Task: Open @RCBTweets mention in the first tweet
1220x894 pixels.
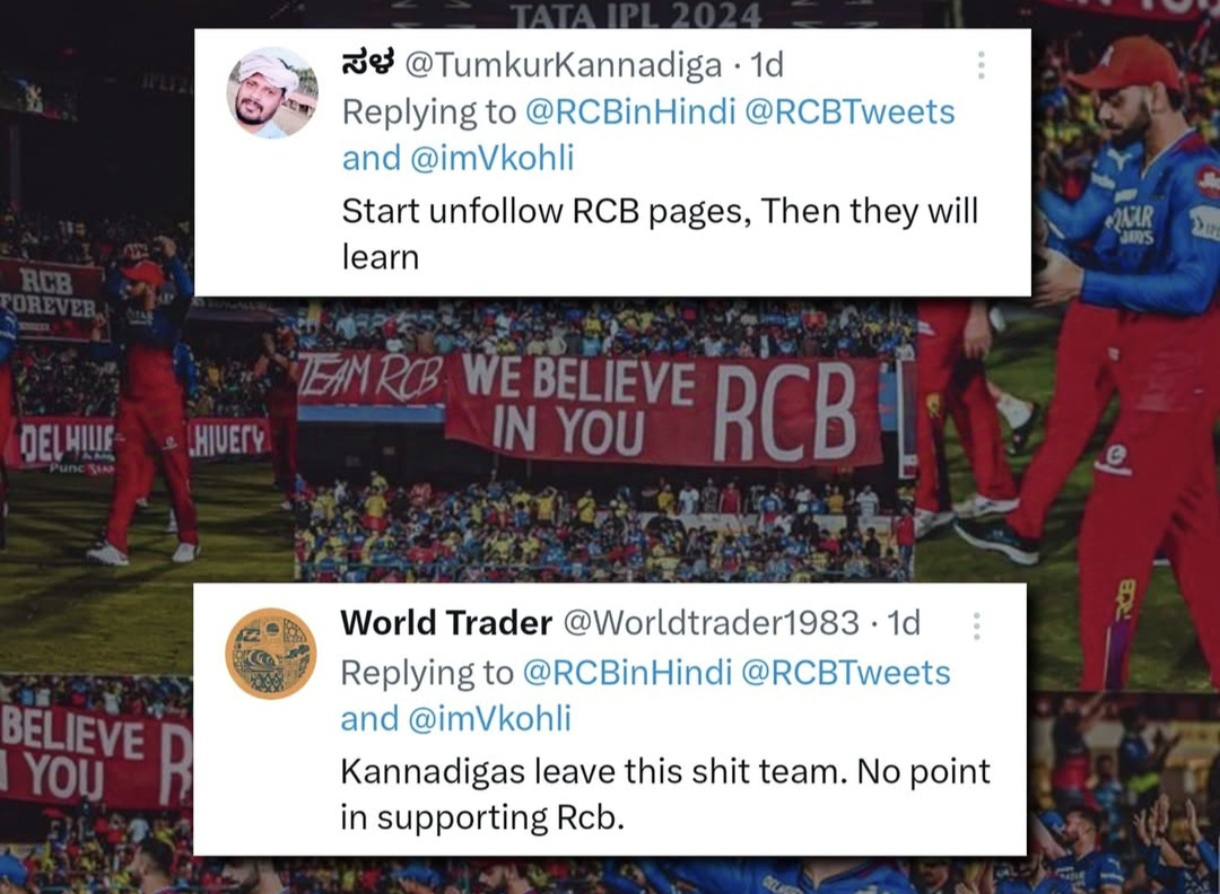Action: [x=850, y=112]
